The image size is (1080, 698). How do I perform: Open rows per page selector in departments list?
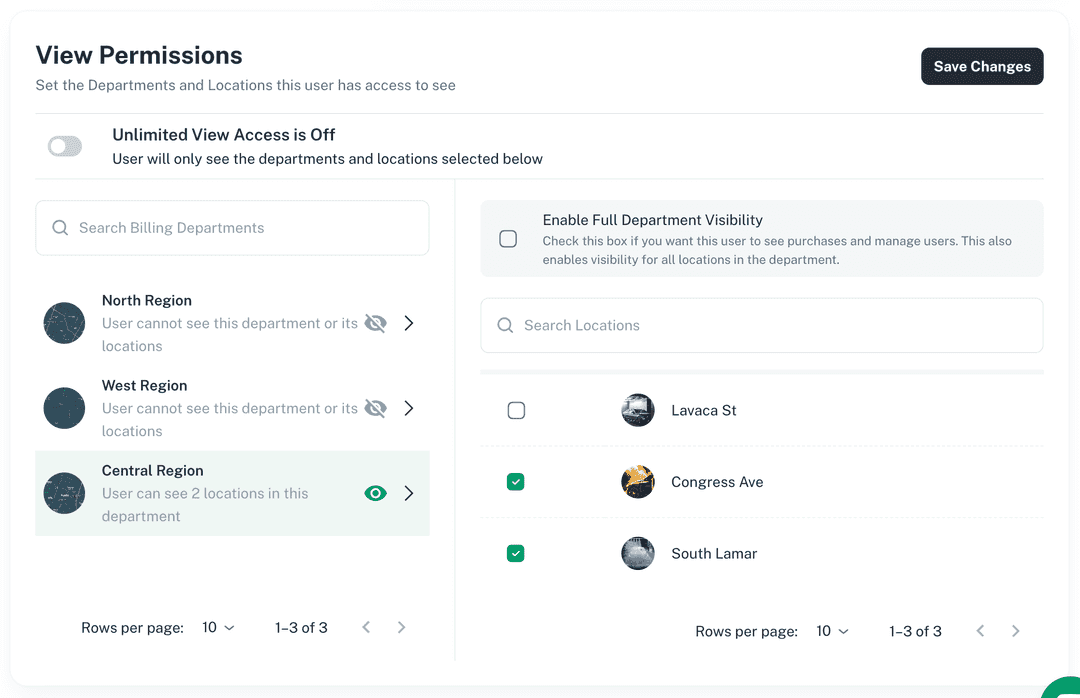[219, 627]
